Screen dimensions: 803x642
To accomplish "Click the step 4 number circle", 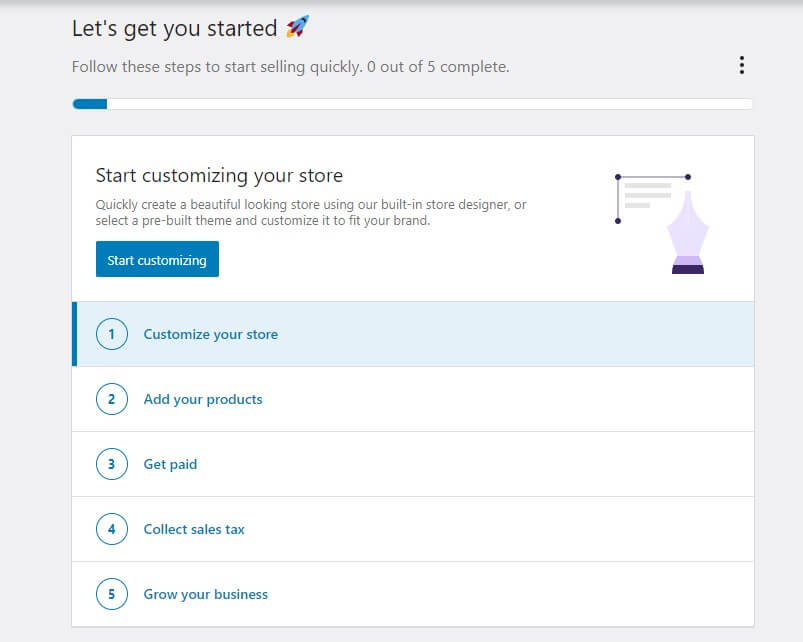I will 112,529.
